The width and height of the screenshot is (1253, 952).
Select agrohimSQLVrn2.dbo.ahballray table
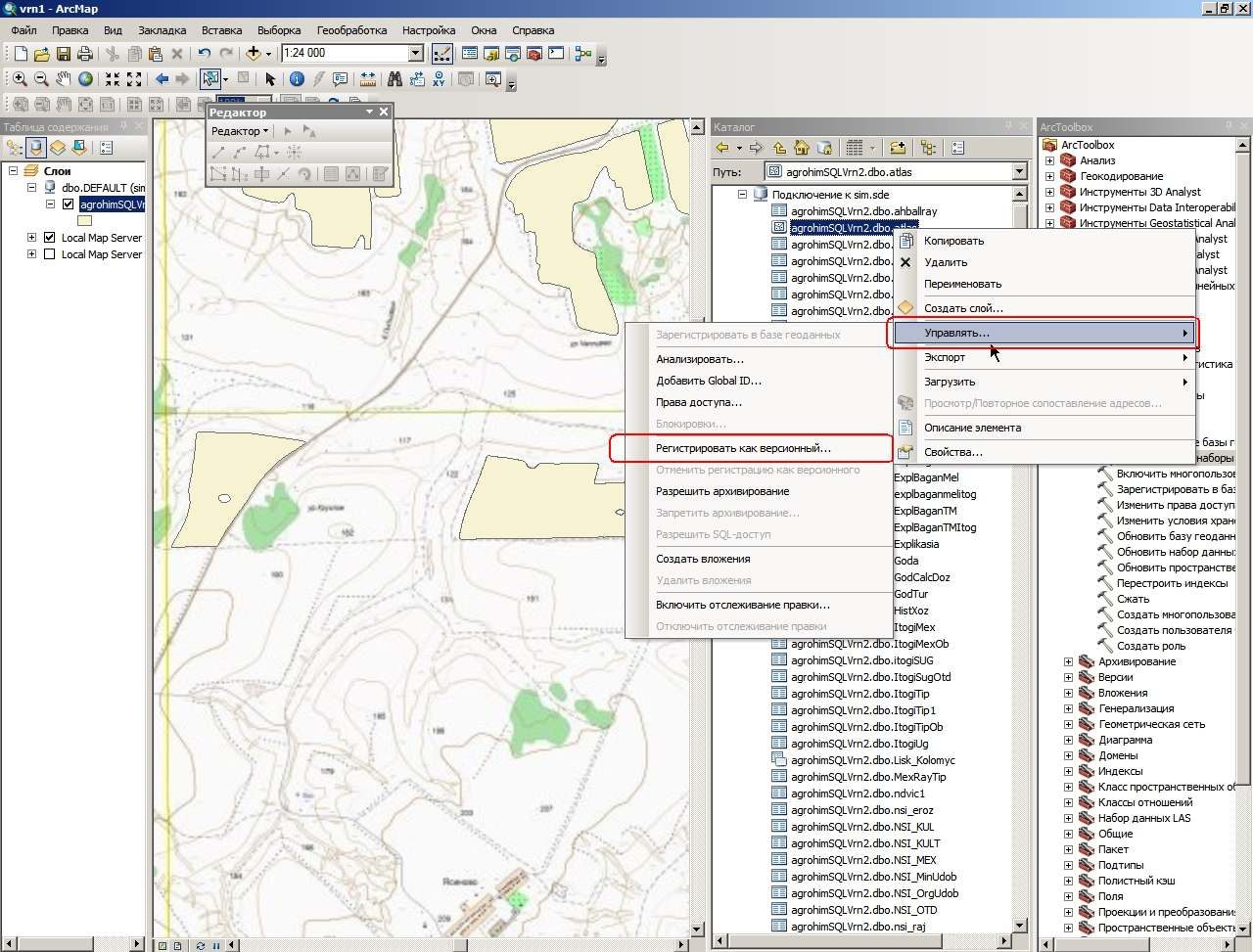(863, 211)
